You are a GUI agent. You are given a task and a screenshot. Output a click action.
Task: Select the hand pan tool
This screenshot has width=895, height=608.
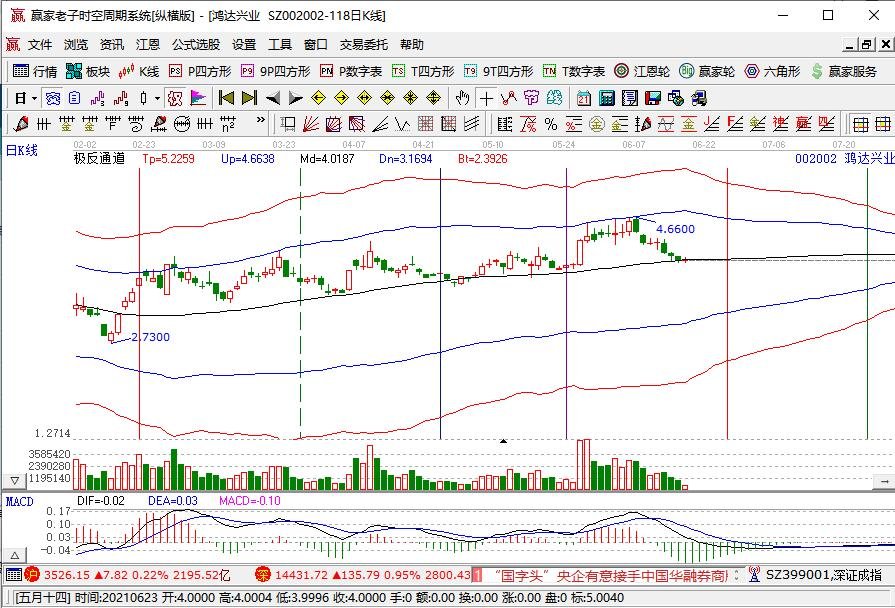(x=462, y=99)
